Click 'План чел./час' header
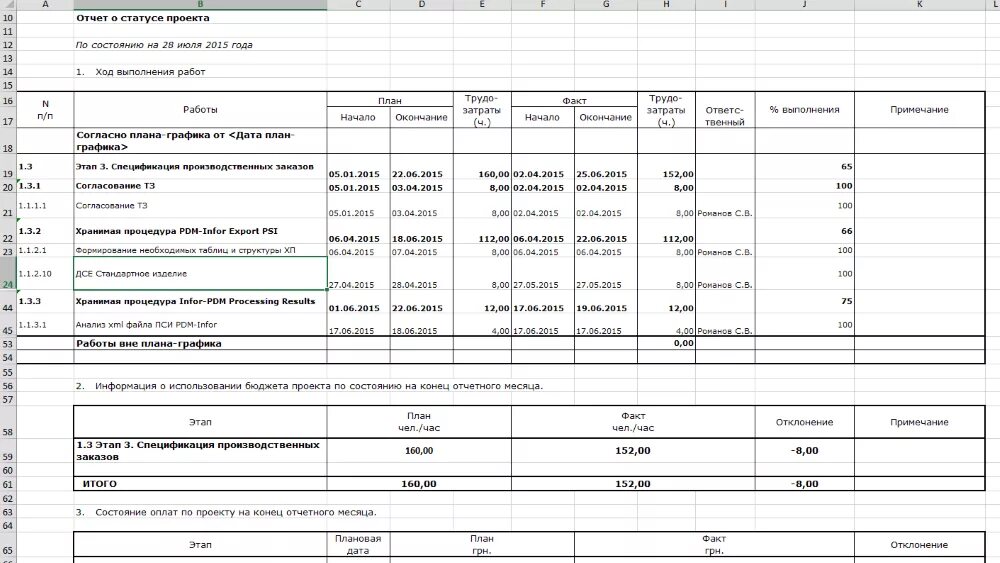The height and width of the screenshot is (563, 1000). [419, 422]
